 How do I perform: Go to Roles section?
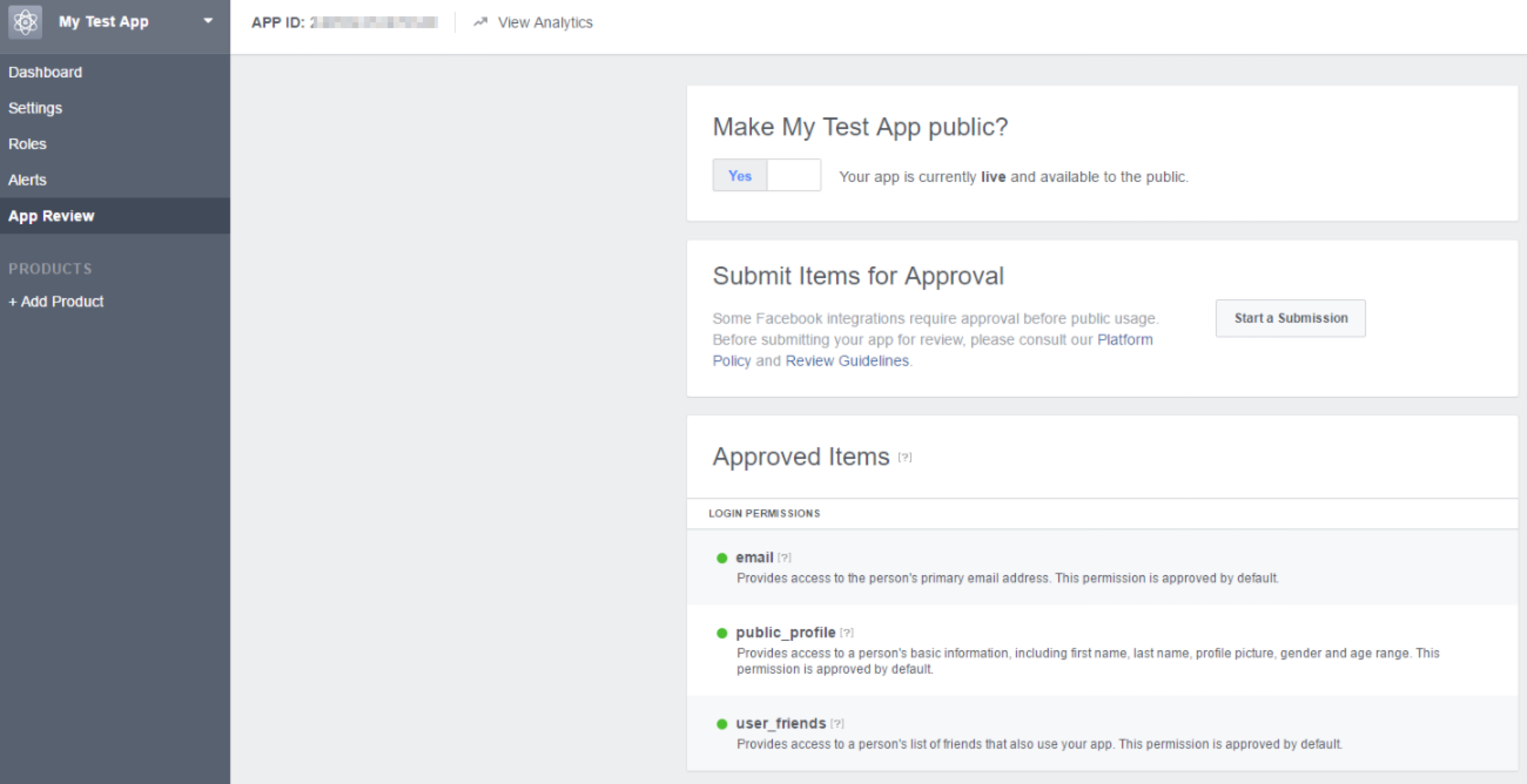tap(27, 144)
